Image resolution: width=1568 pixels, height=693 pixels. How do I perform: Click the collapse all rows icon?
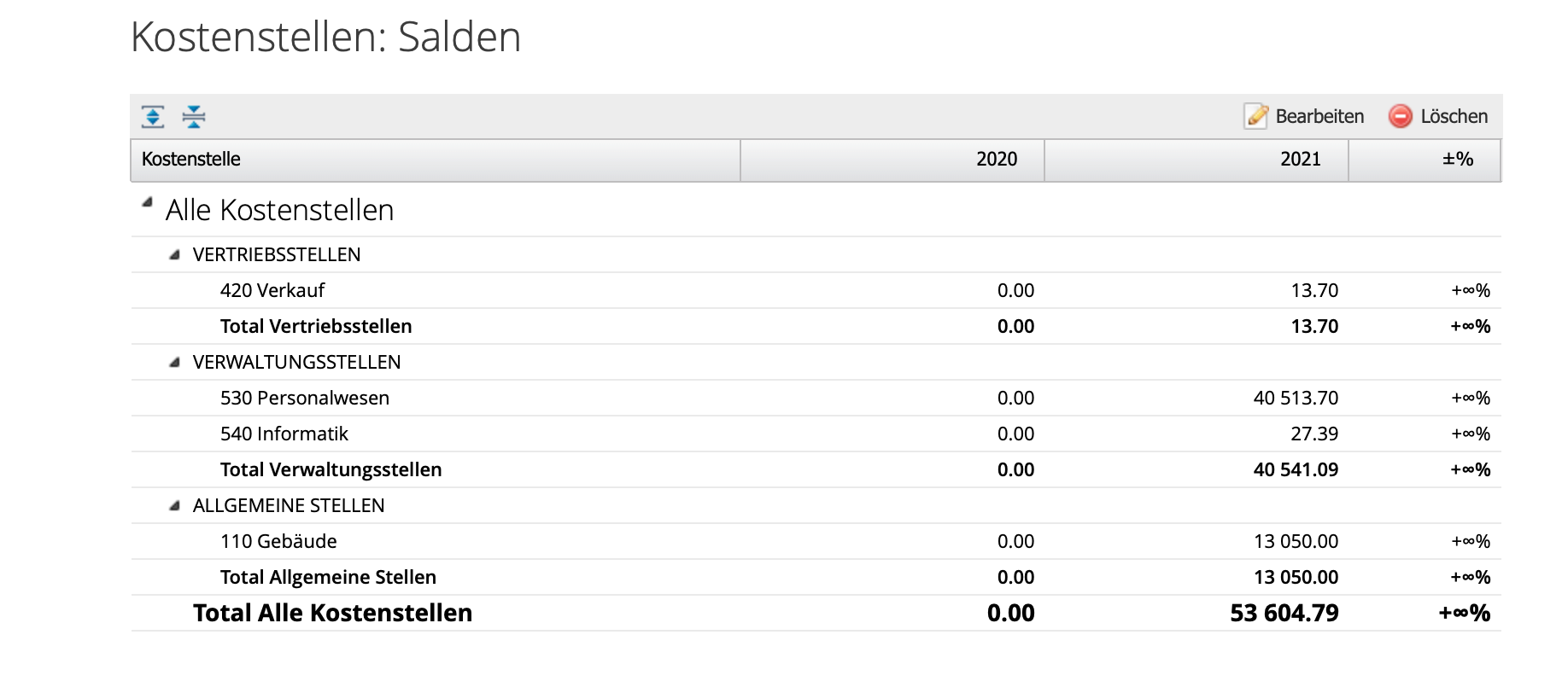194,117
